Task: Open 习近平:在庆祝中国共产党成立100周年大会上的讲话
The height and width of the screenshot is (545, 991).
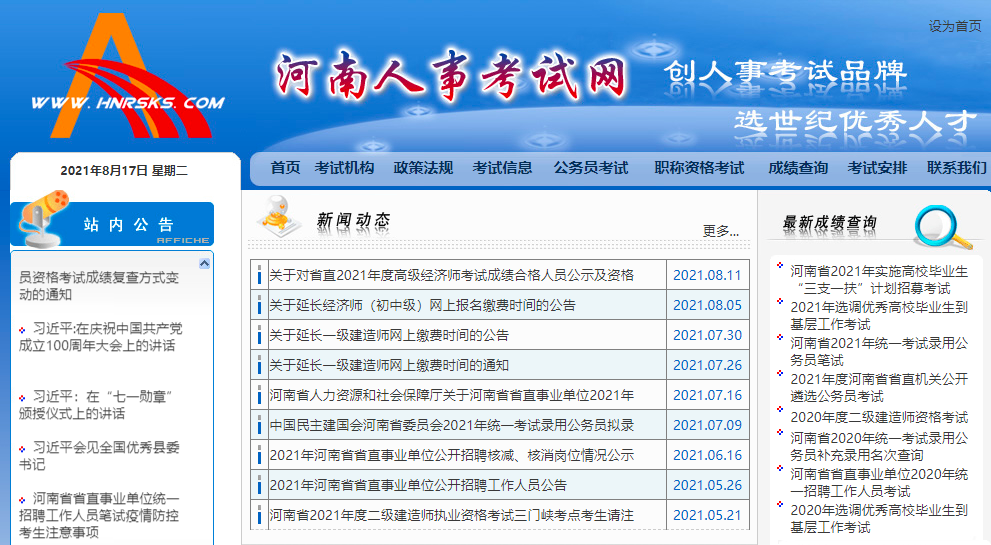Action: [x=100, y=337]
